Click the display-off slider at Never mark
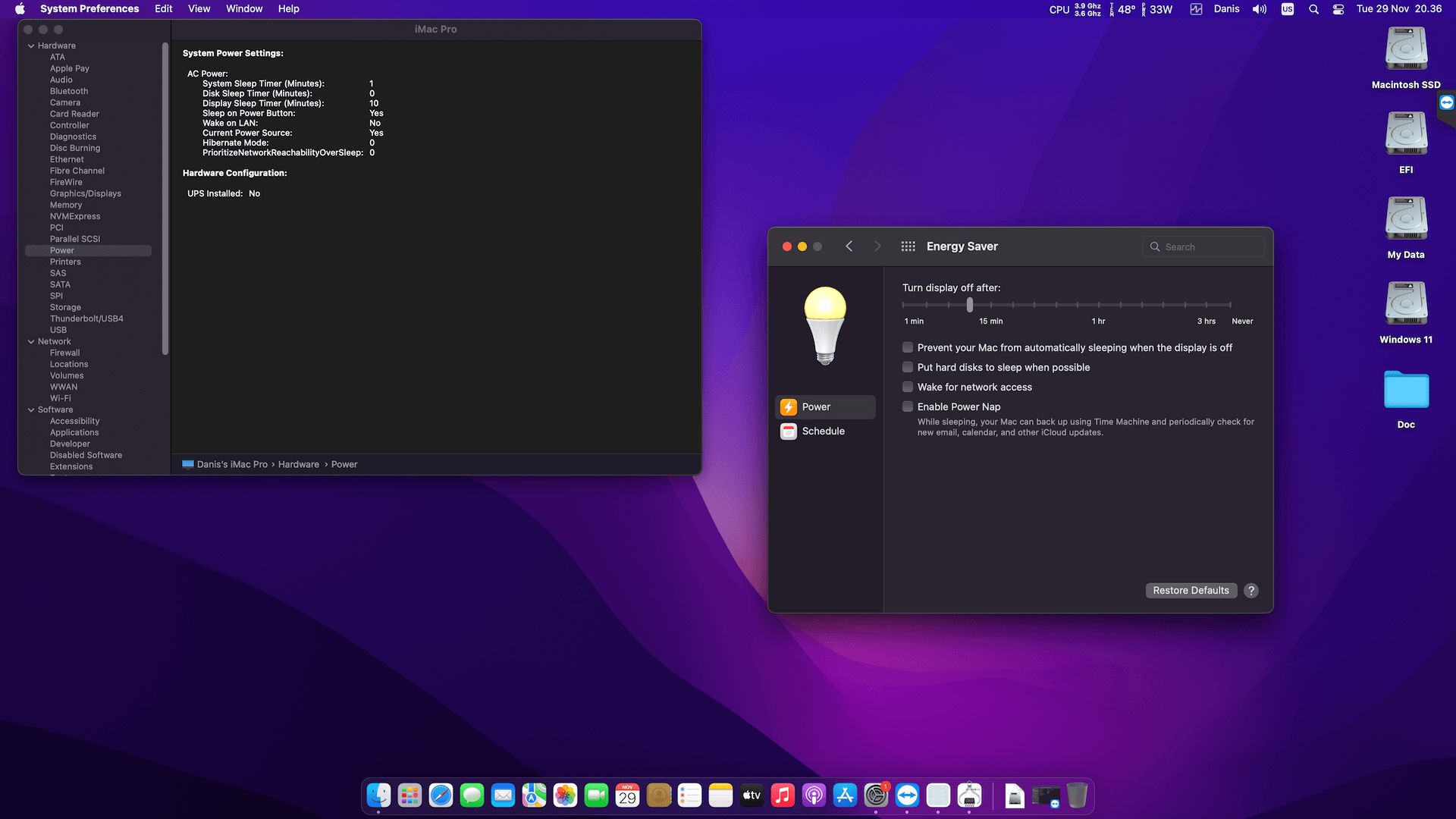 (x=1230, y=305)
